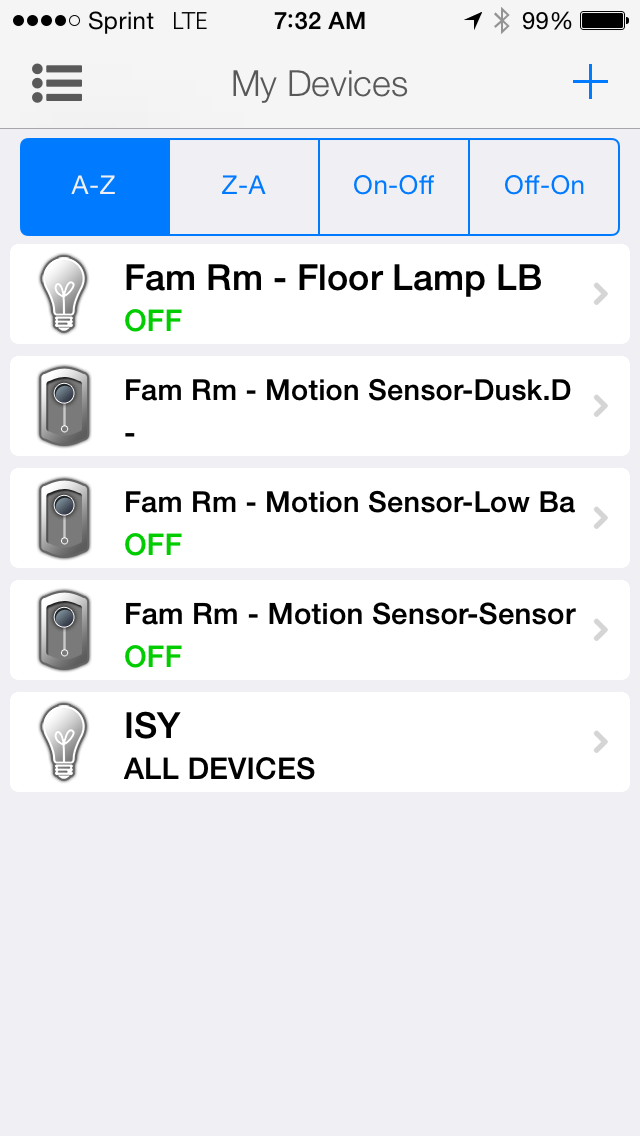Viewport: 640px width, 1136px height.
Task: Tap the Motion Sensor-Dusk.D sensor icon
Action: (x=63, y=405)
